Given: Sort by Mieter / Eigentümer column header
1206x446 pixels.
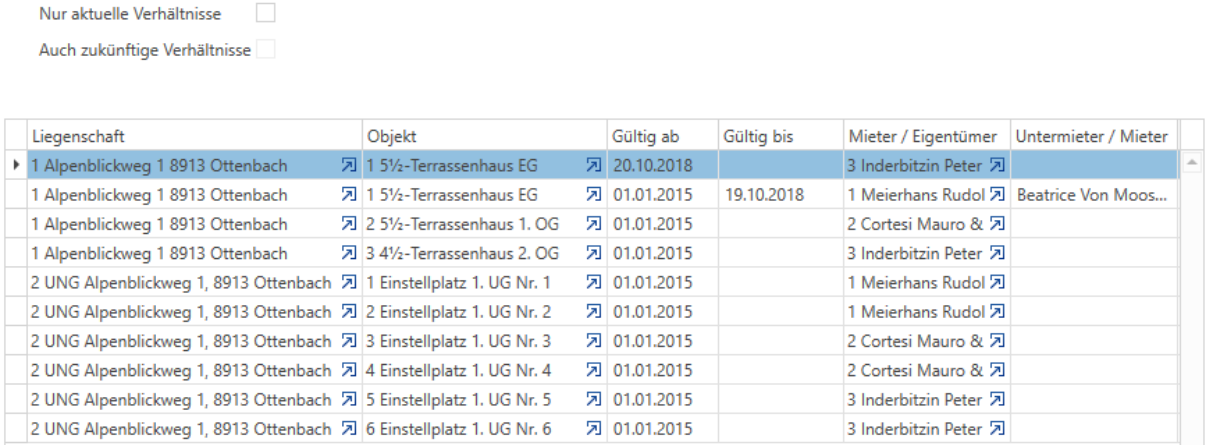Looking at the screenshot, I should (926, 135).
